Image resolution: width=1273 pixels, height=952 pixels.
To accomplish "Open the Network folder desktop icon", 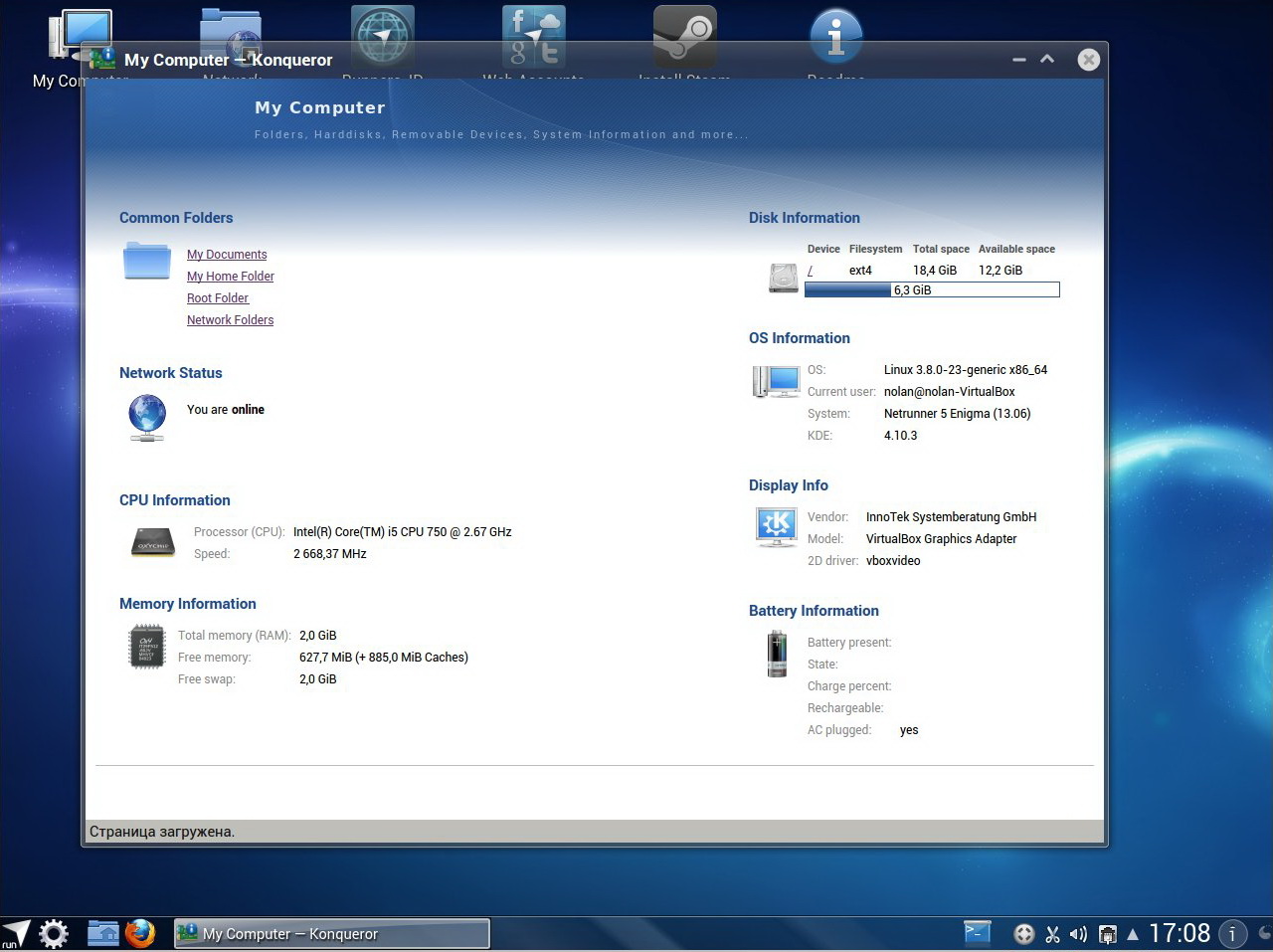I will pyautogui.click(x=231, y=36).
